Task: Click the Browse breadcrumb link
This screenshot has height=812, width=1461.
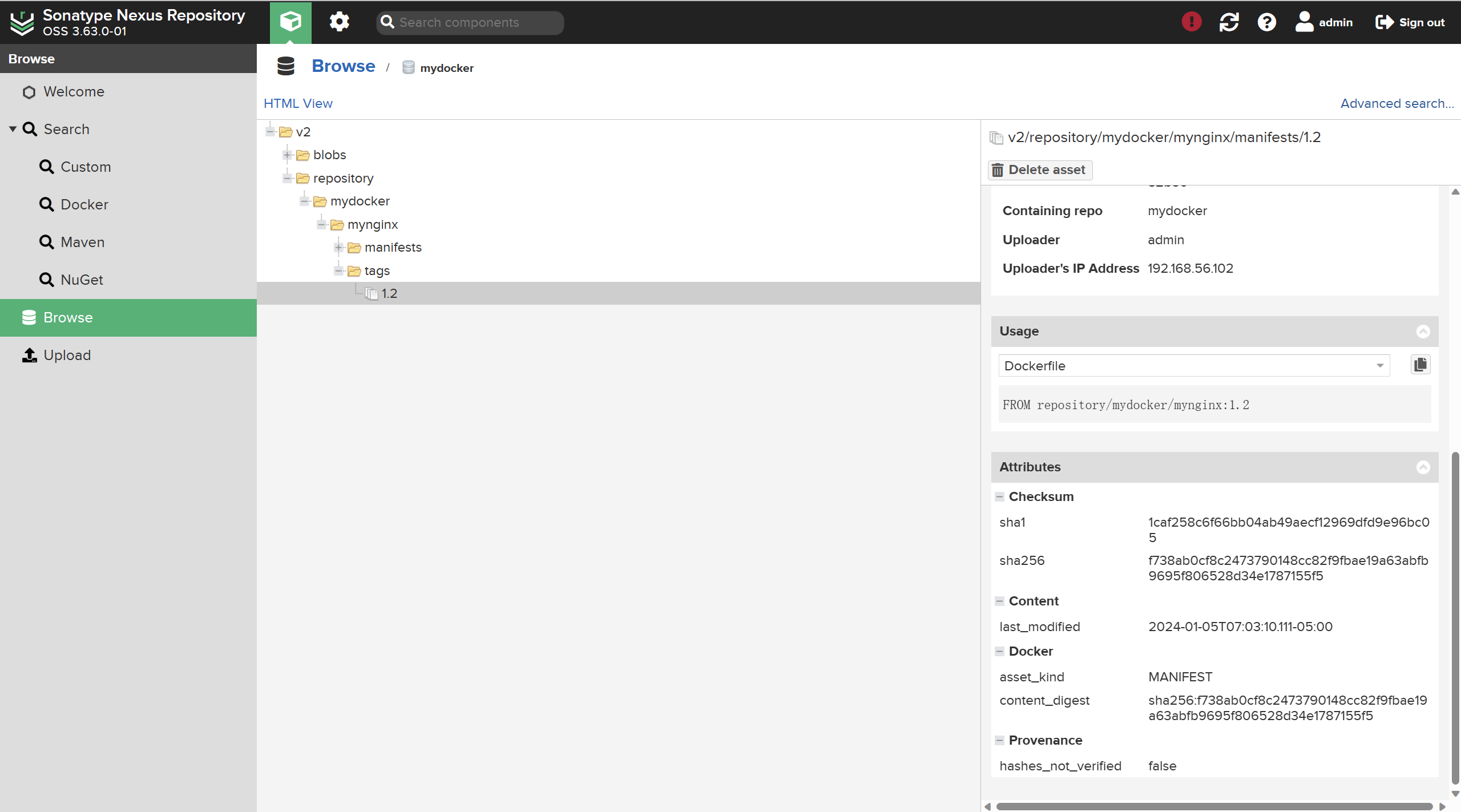Action: (x=343, y=66)
